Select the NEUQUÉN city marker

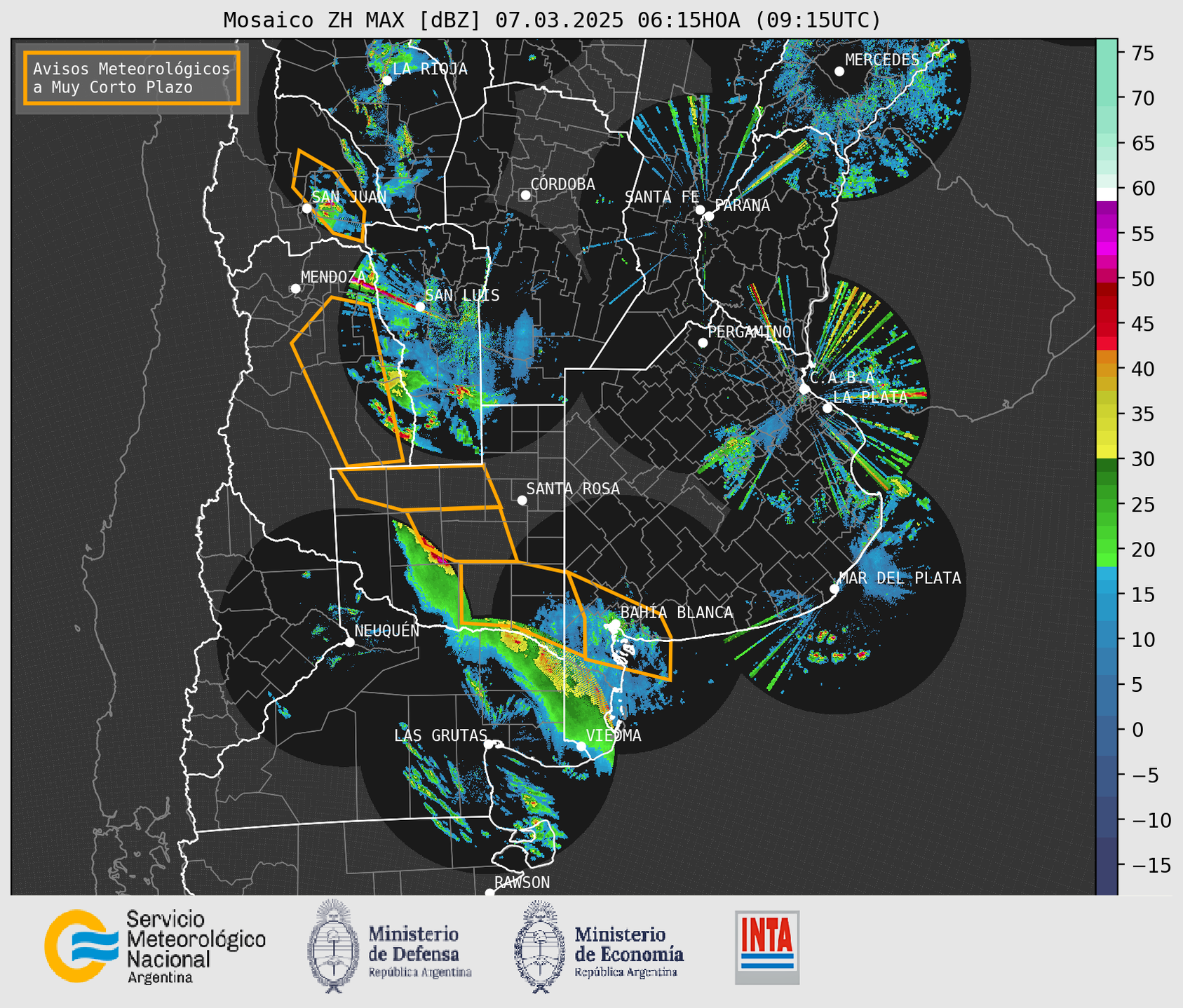click(350, 642)
